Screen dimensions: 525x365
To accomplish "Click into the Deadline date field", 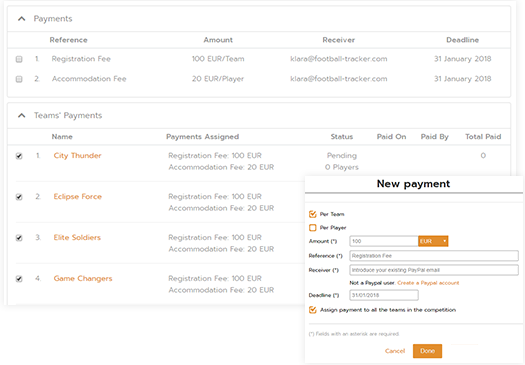I will 384,295.
